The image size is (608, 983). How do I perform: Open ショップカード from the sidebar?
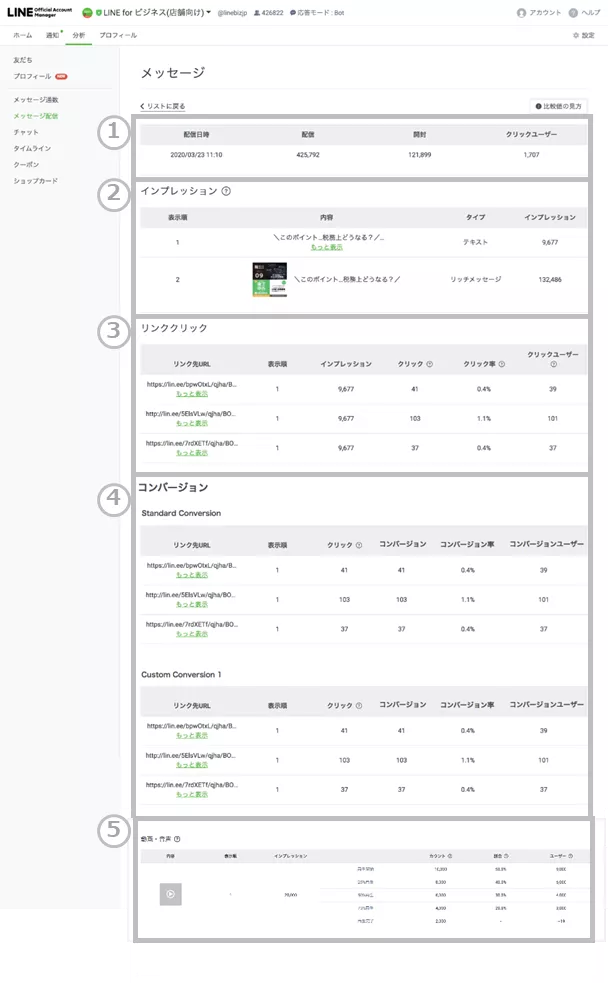coord(35,181)
